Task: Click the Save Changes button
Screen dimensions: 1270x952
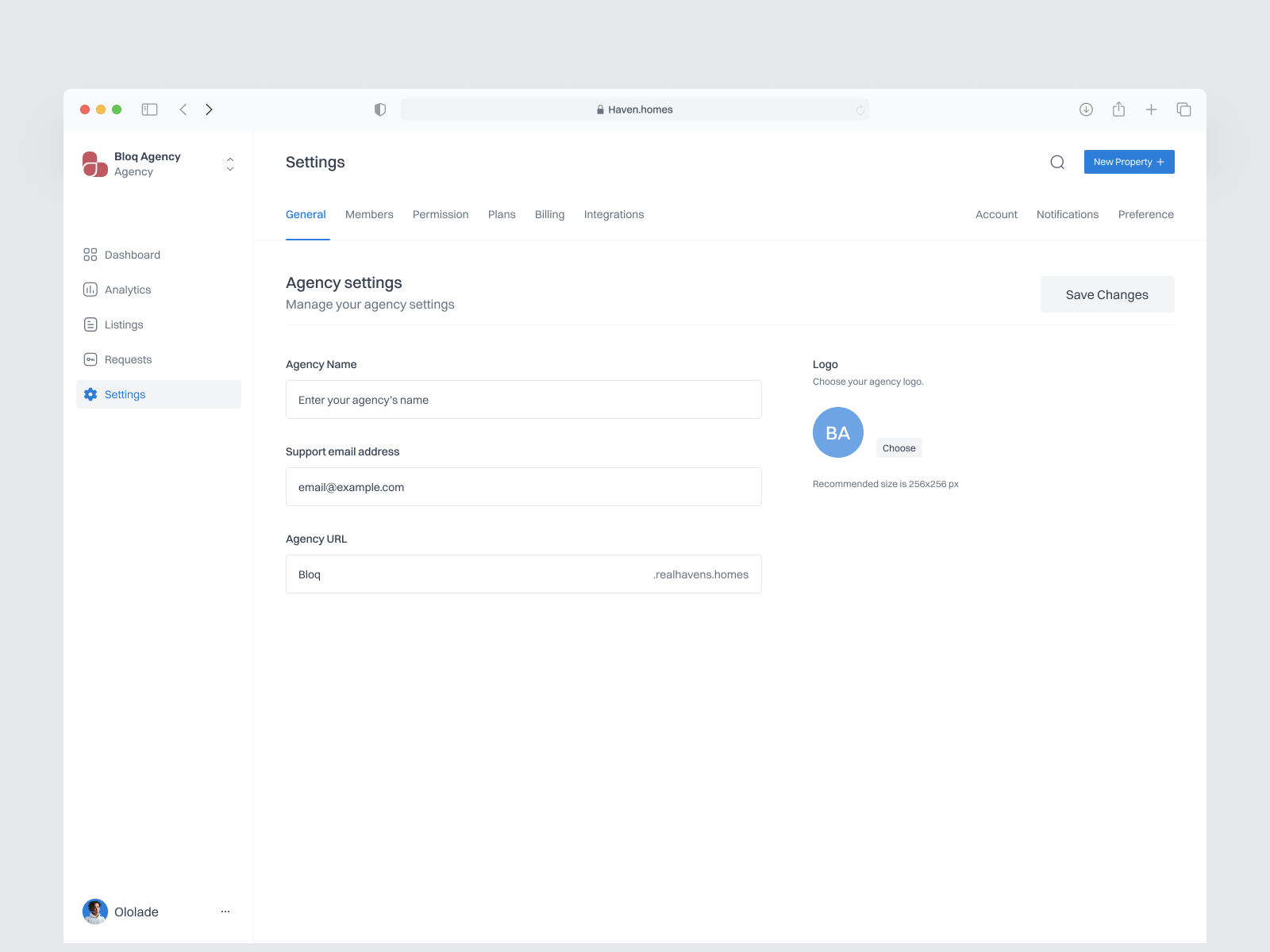Action: click(1106, 294)
